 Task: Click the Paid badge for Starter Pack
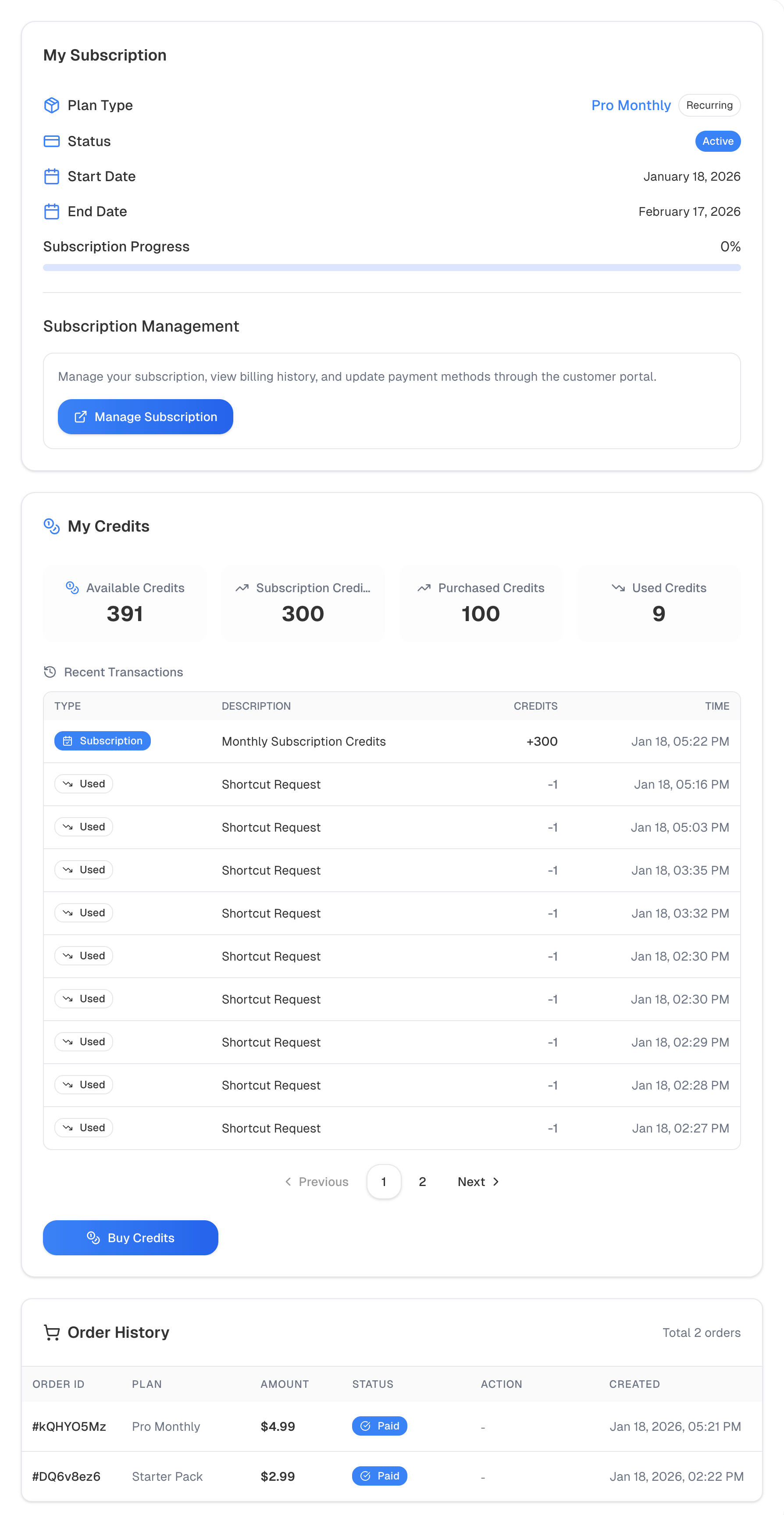379,1476
